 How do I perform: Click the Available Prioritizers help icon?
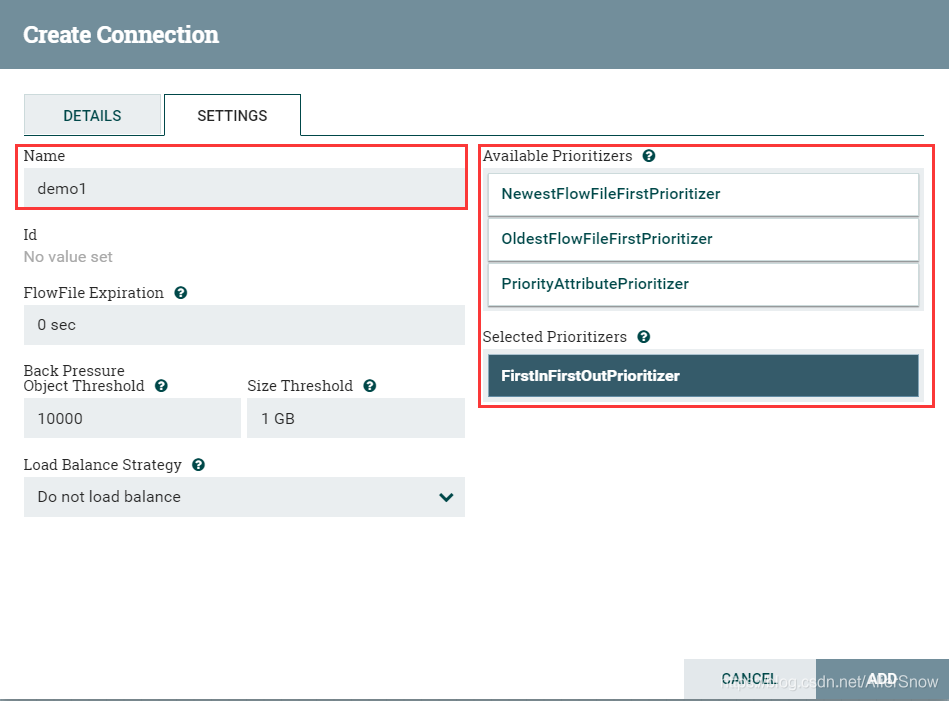[x=649, y=156]
